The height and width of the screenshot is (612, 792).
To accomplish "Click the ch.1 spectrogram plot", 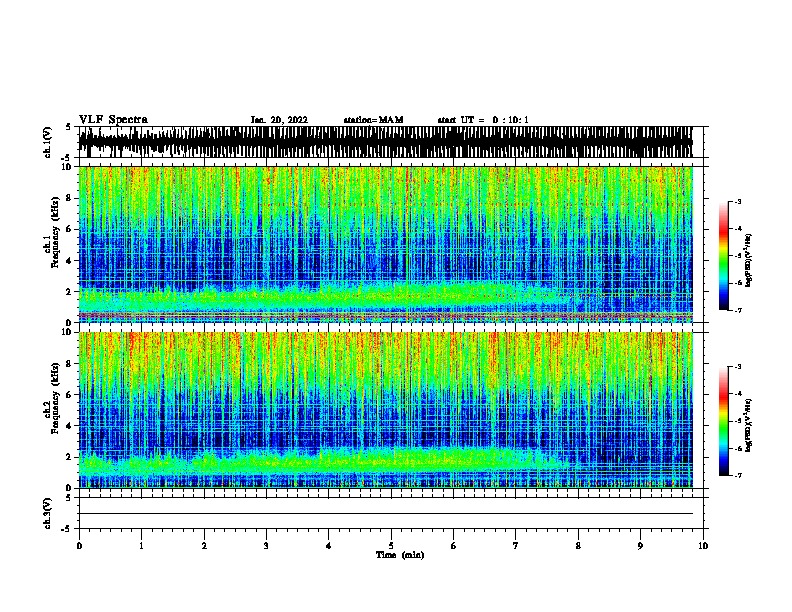I will [x=386, y=244].
